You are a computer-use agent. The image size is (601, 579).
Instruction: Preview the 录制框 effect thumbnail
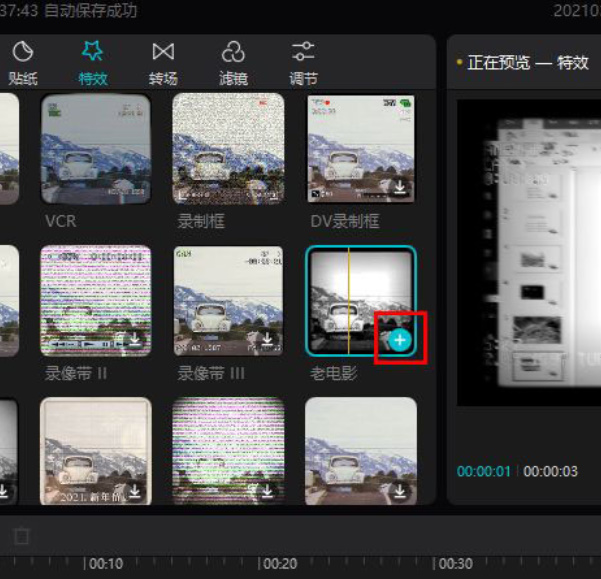point(228,148)
